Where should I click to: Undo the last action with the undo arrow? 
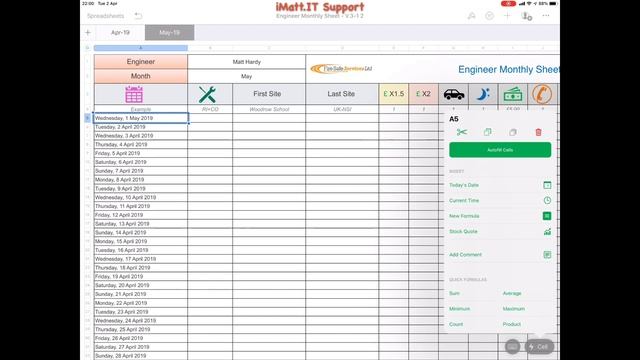tap(138, 16)
